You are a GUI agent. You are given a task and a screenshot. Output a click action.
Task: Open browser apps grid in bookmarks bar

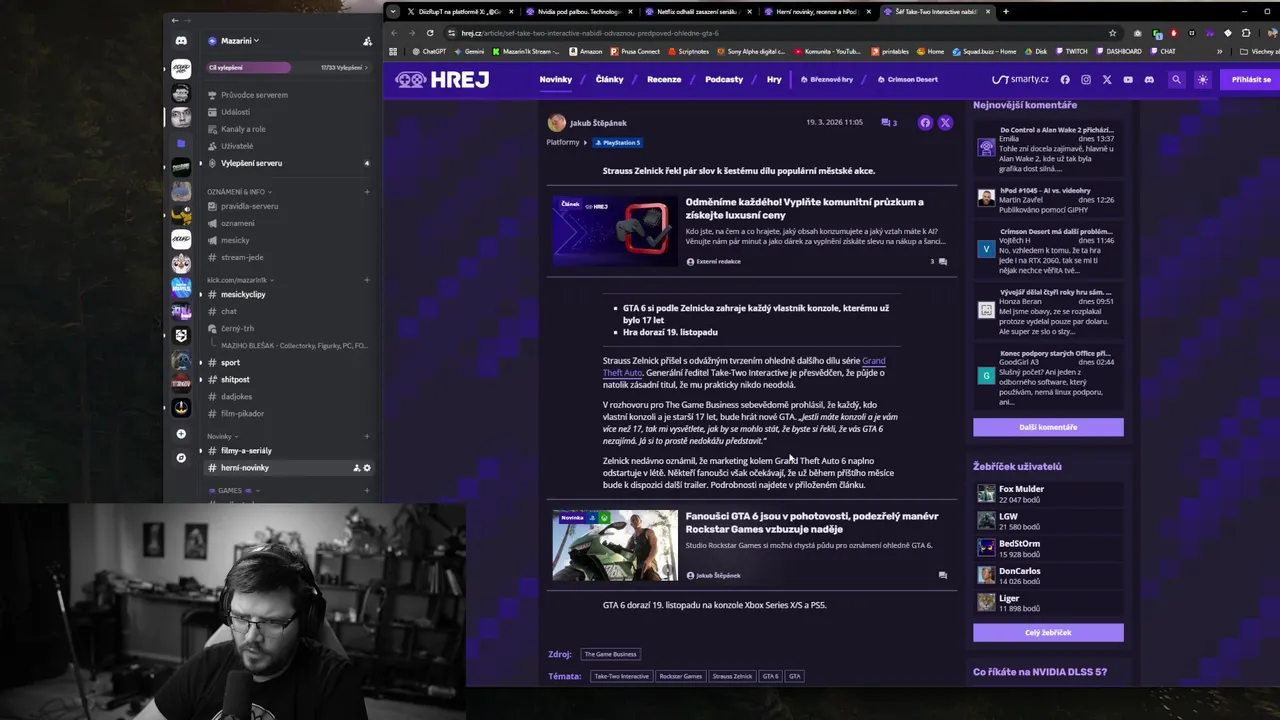393,51
